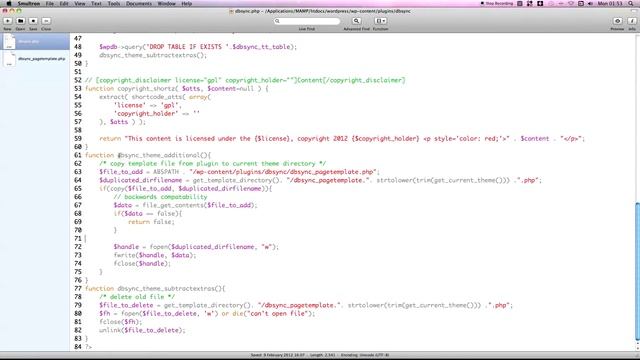Click the Open folder toolbar icon

coord(20,21)
